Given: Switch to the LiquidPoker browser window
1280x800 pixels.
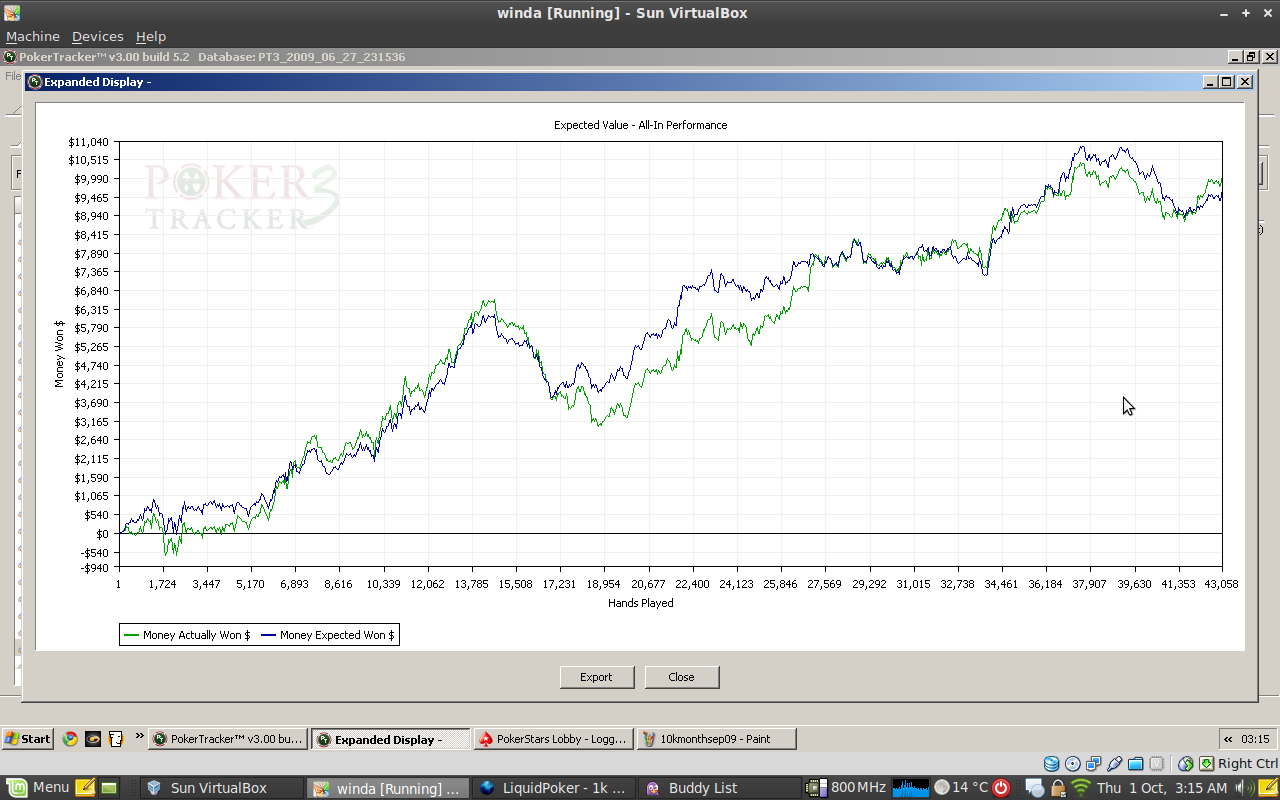Looking at the screenshot, I should pos(552,788).
